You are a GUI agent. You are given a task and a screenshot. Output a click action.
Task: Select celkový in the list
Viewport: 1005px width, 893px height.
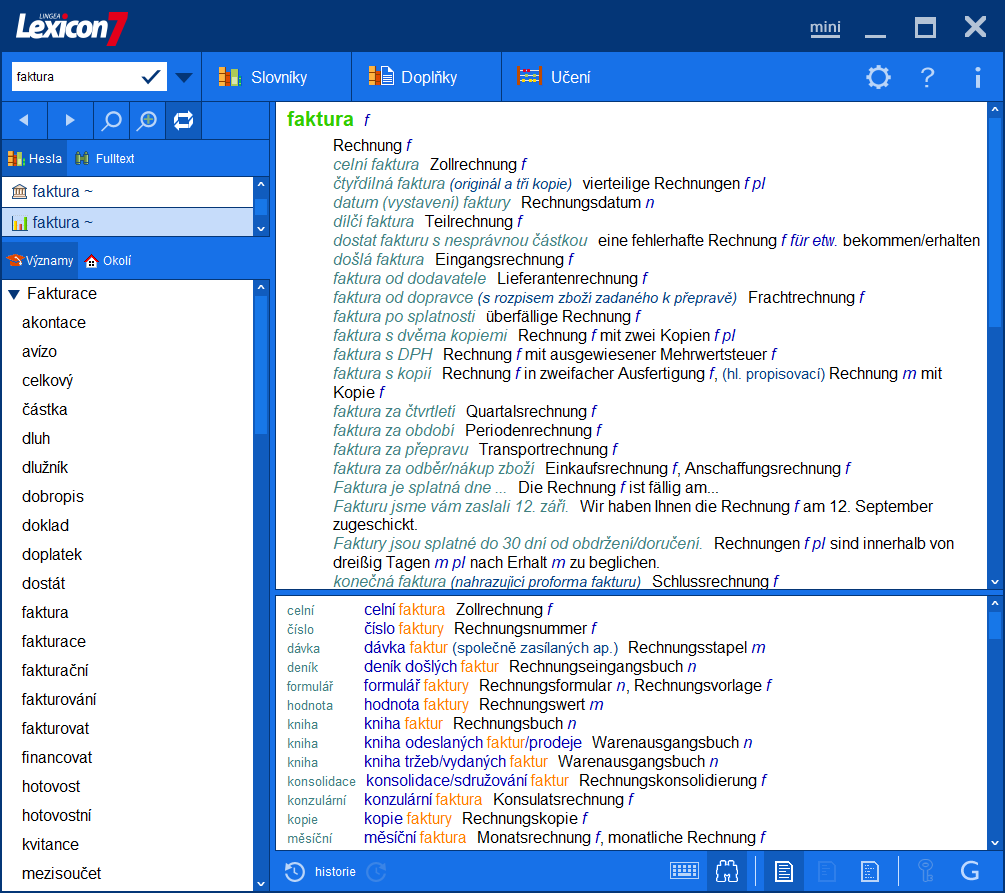tap(47, 380)
